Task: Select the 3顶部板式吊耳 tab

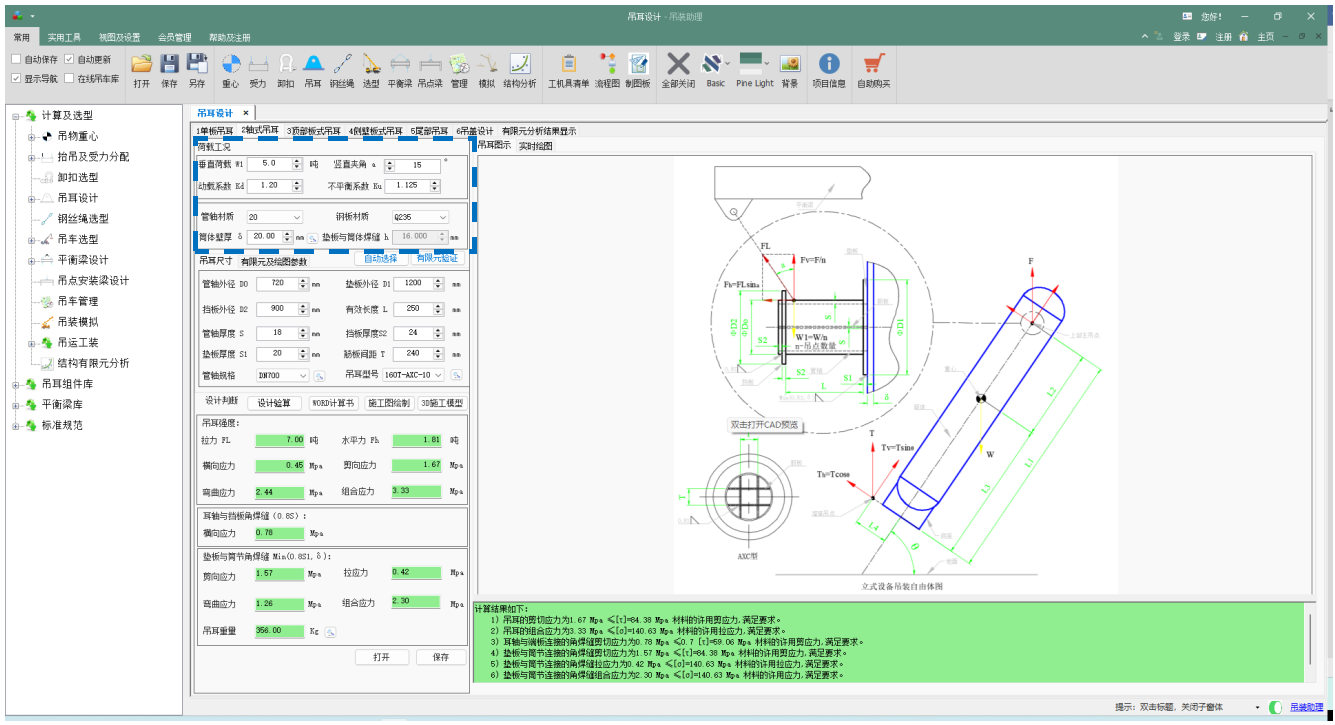Action: coord(314,131)
